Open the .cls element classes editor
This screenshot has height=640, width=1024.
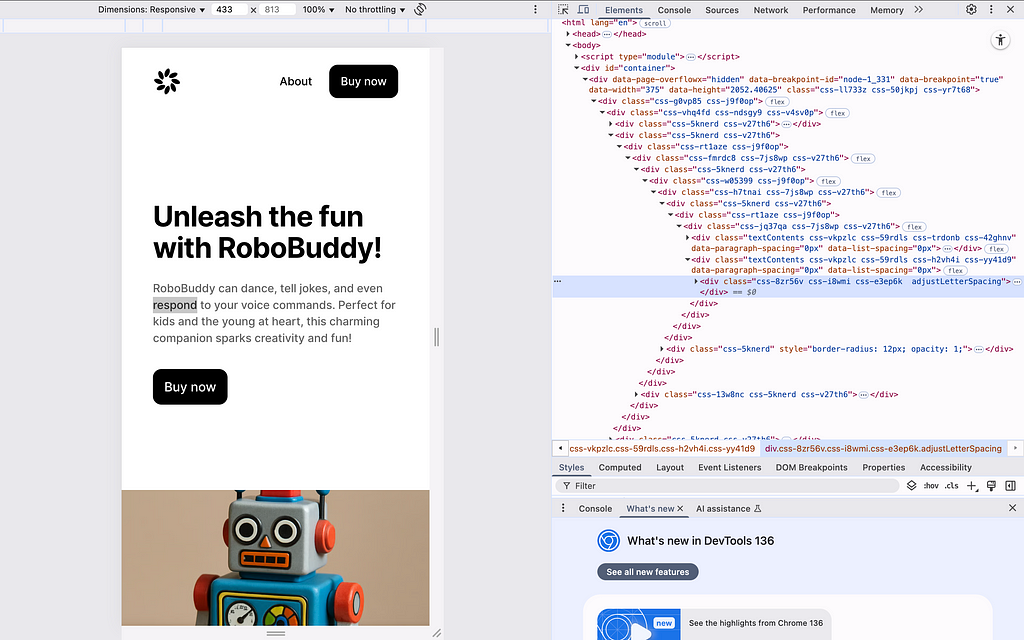952,486
